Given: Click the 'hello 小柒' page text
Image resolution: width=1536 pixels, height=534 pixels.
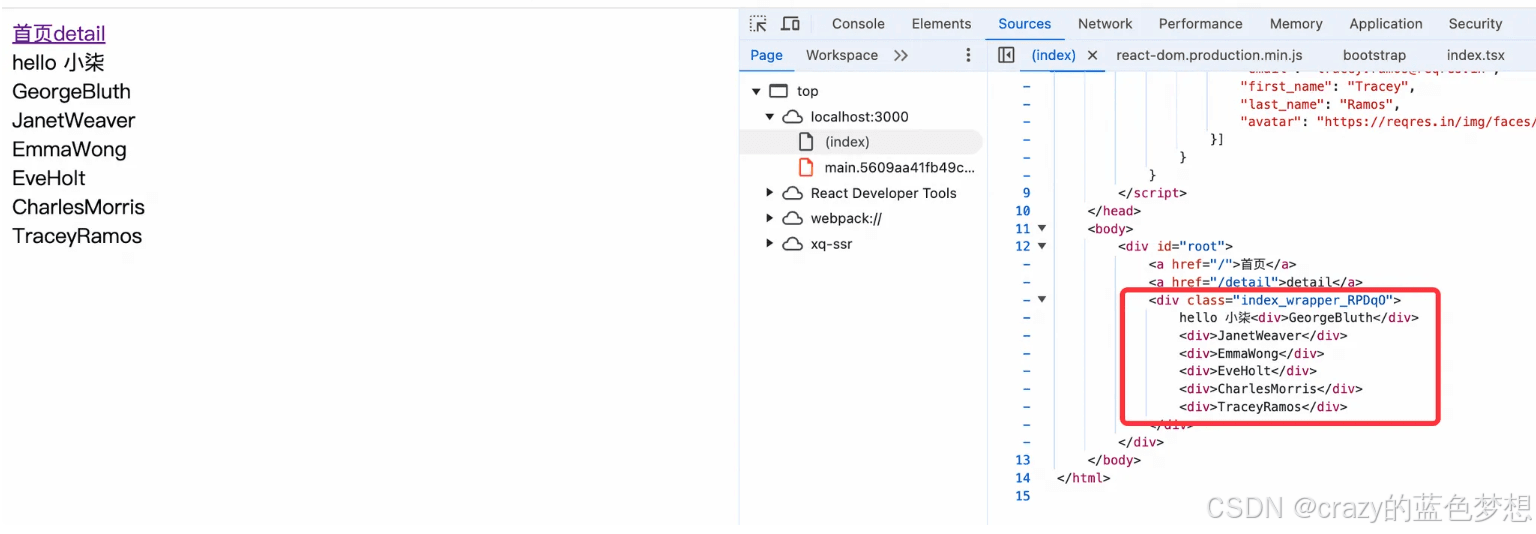Looking at the screenshot, I should 58,63.
